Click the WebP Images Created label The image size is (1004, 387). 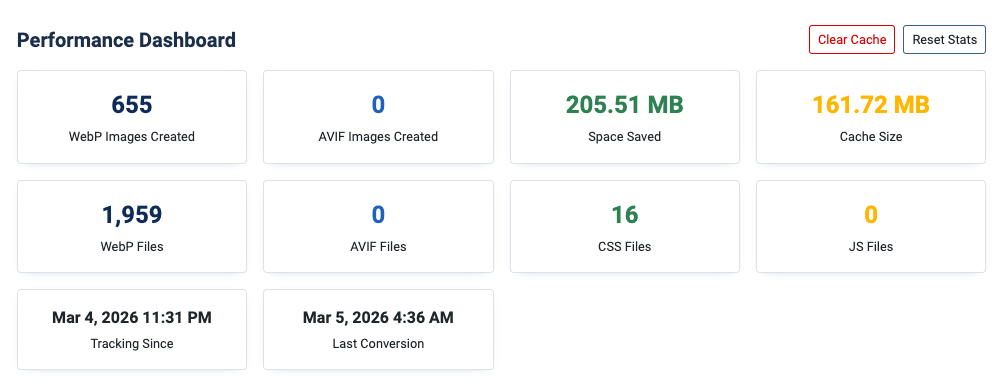[132, 136]
